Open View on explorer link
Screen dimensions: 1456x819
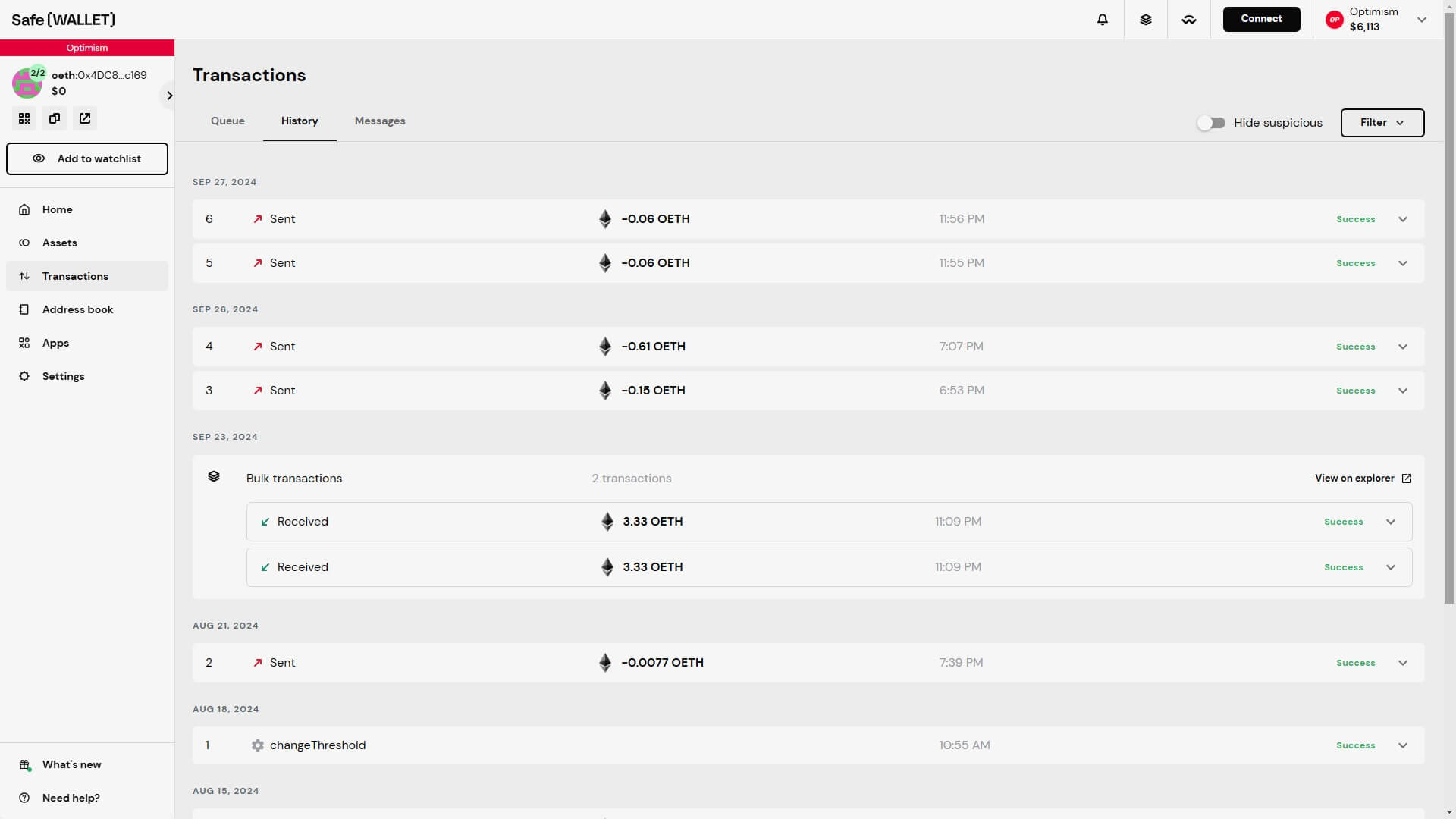tap(1363, 479)
